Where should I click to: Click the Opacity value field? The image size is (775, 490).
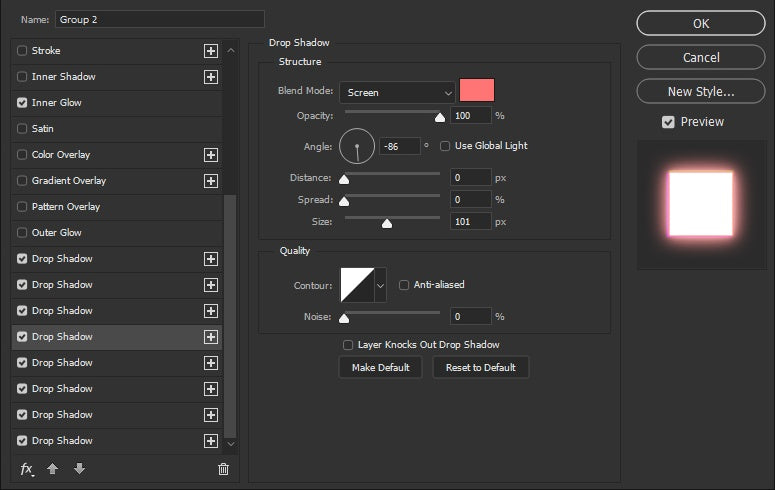471,115
